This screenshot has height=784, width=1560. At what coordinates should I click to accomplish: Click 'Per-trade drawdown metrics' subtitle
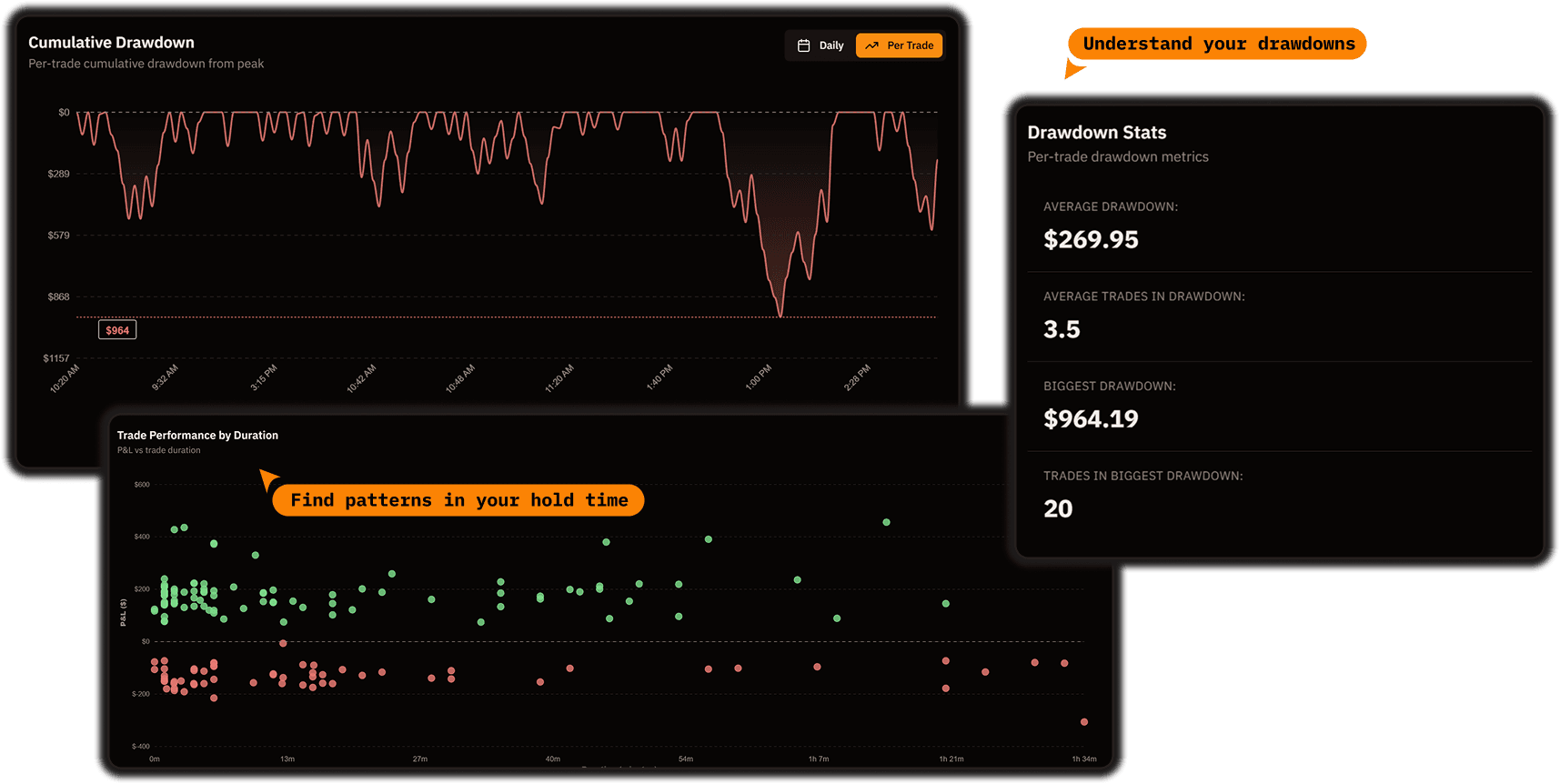click(x=1118, y=157)
